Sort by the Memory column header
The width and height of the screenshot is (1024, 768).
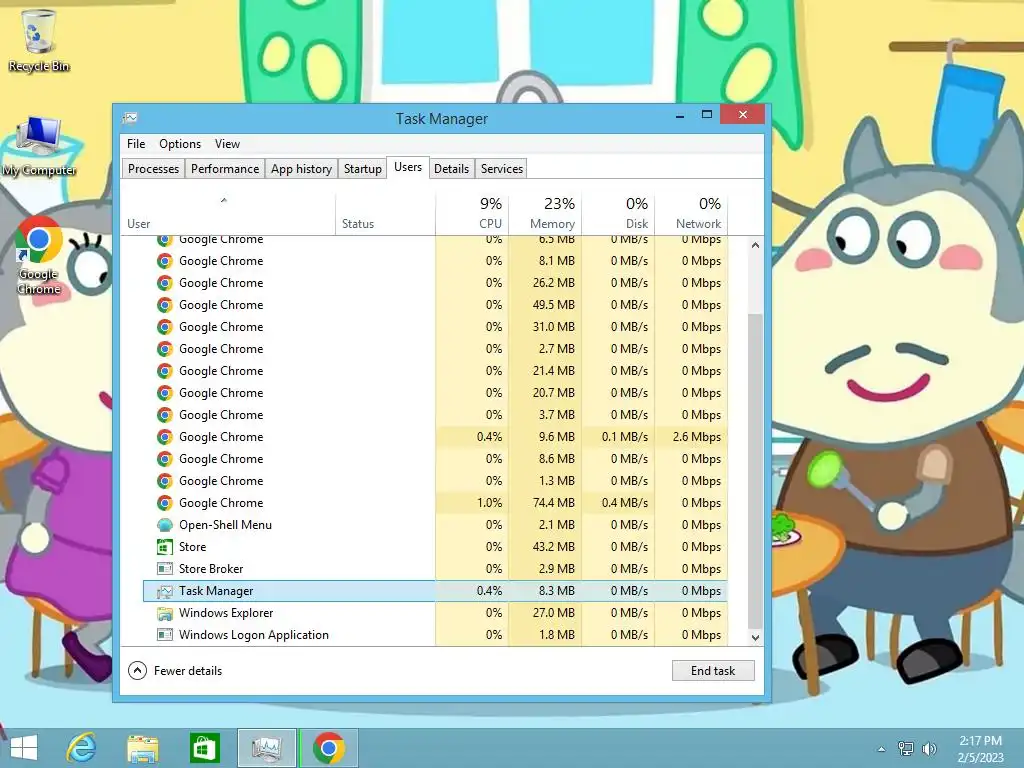[545, 214]
